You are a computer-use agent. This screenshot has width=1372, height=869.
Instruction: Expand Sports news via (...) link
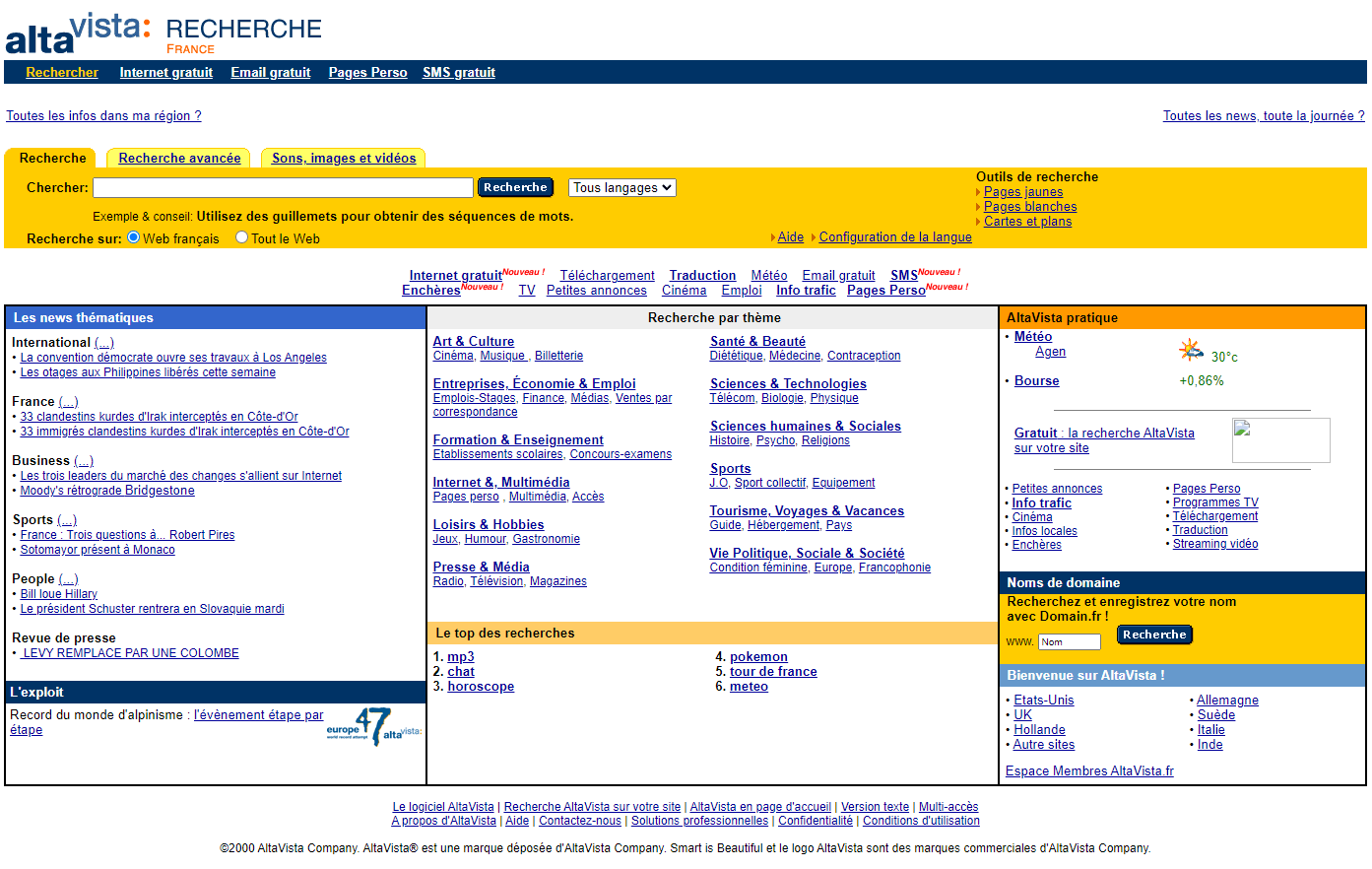click(67, 519)
